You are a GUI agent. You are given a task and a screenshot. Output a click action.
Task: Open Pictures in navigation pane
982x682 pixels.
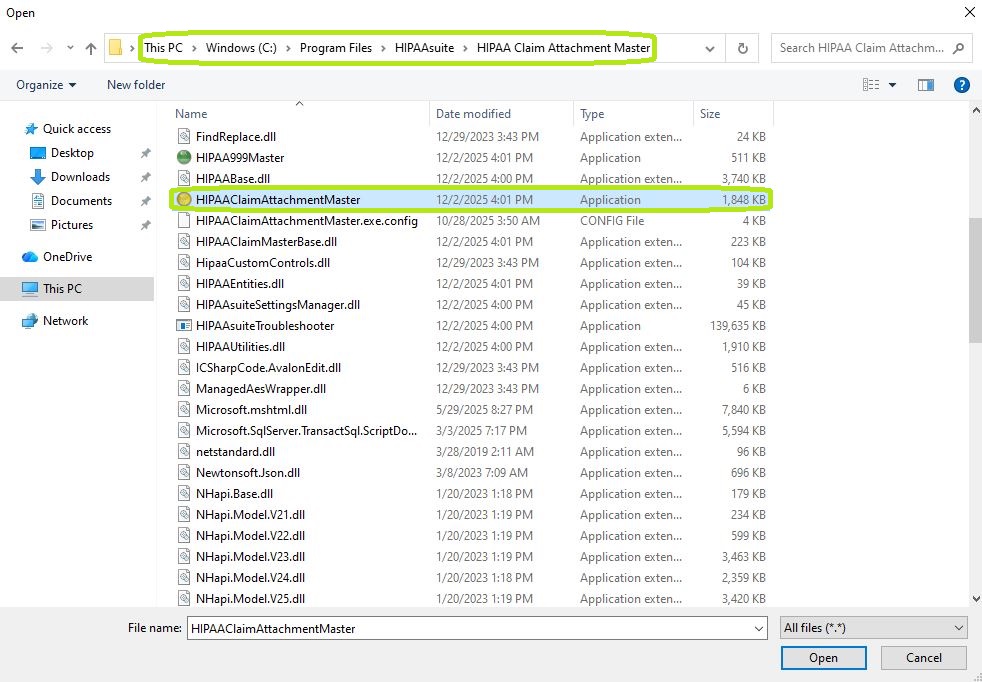[x=71, y=224]
